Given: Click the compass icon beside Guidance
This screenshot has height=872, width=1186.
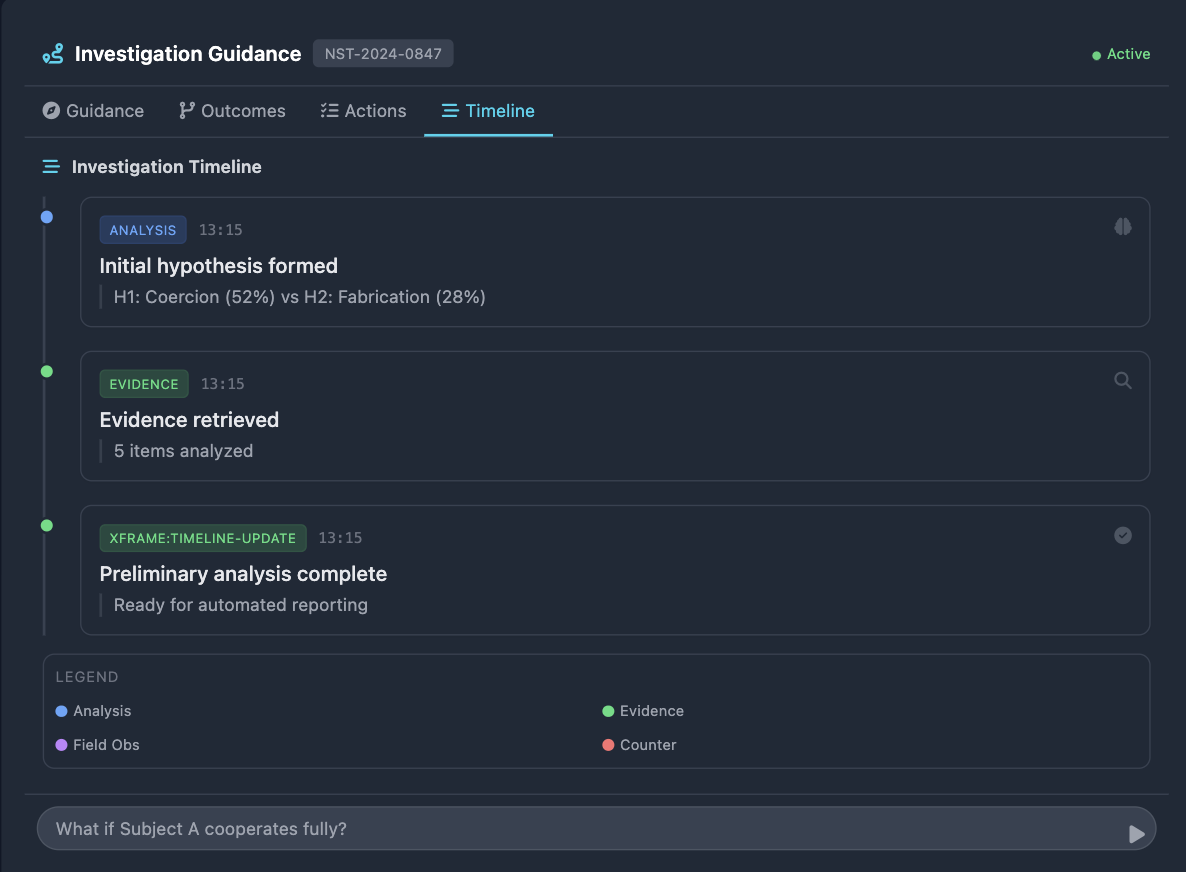Looking at the screenshot, I should coord(51,110).
